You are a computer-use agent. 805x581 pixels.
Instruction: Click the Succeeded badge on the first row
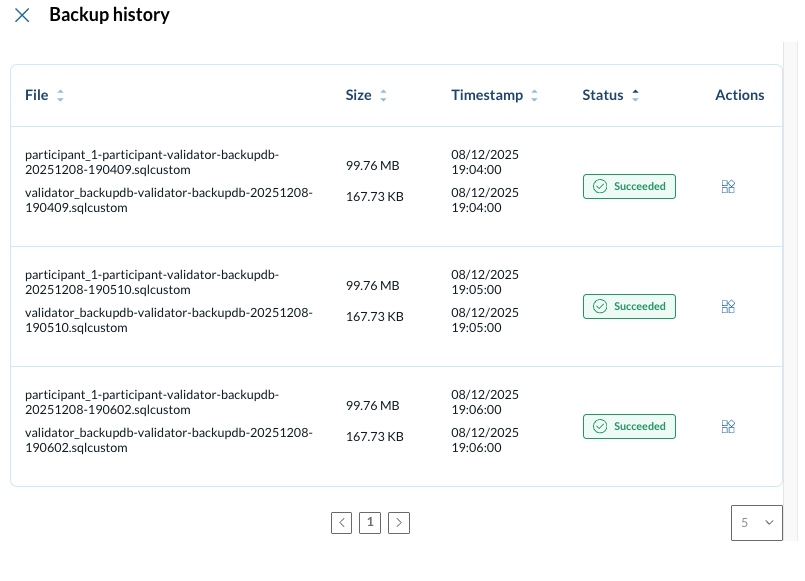tap(629, 186)
